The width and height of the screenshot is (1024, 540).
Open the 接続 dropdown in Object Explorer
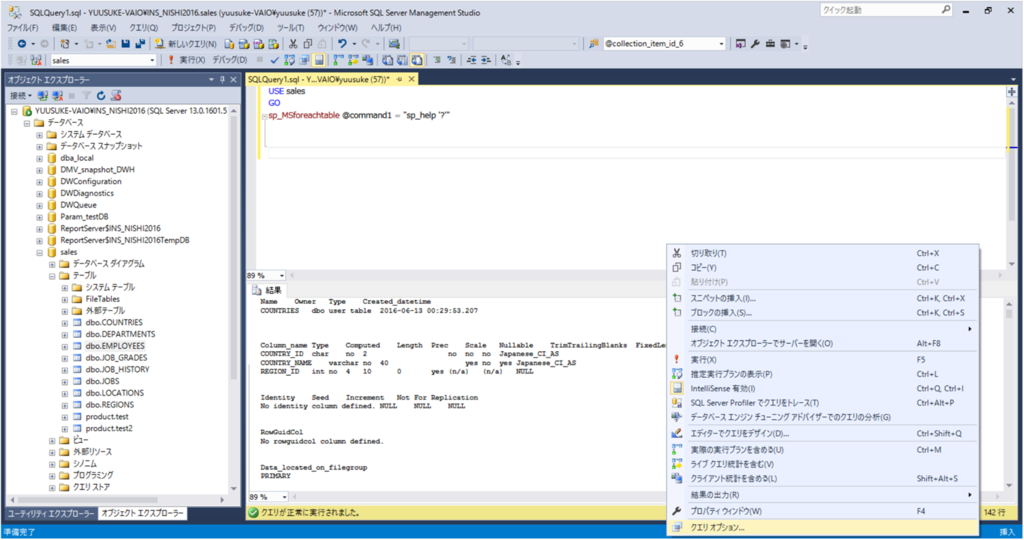pyautogui.click(x=21, y=95)
